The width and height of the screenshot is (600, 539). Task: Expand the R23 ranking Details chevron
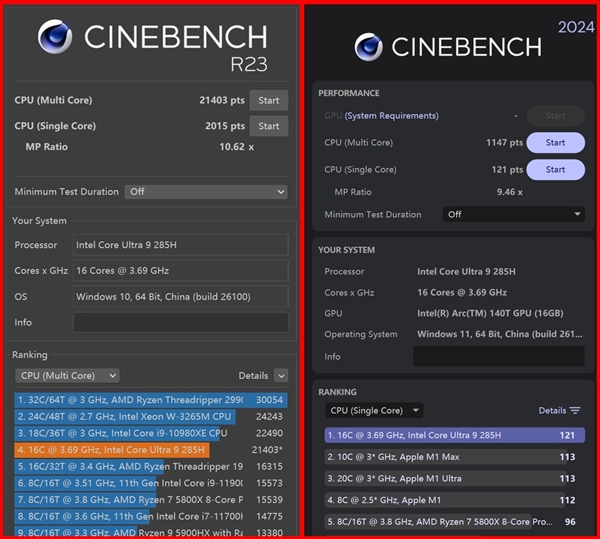(x=279, y=376)
